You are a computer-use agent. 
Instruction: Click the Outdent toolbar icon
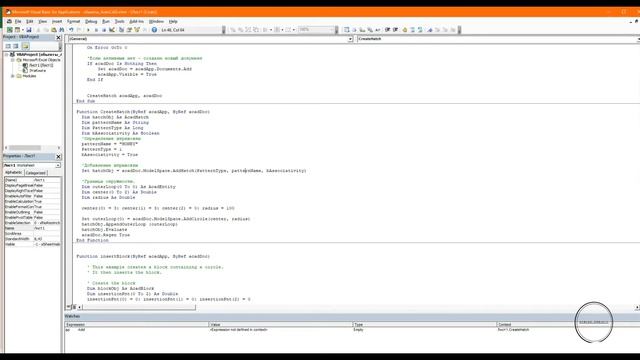pyautogui.click(x=395, y=30)
